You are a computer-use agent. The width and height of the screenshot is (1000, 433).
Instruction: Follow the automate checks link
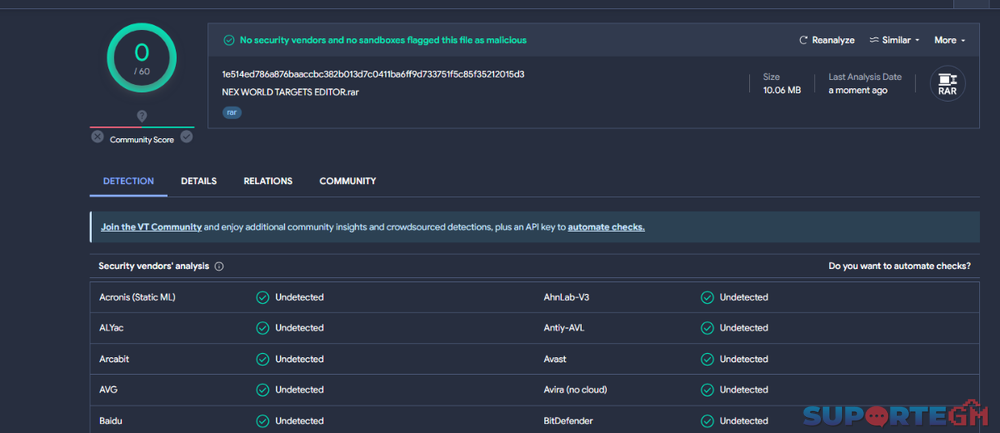606,227
